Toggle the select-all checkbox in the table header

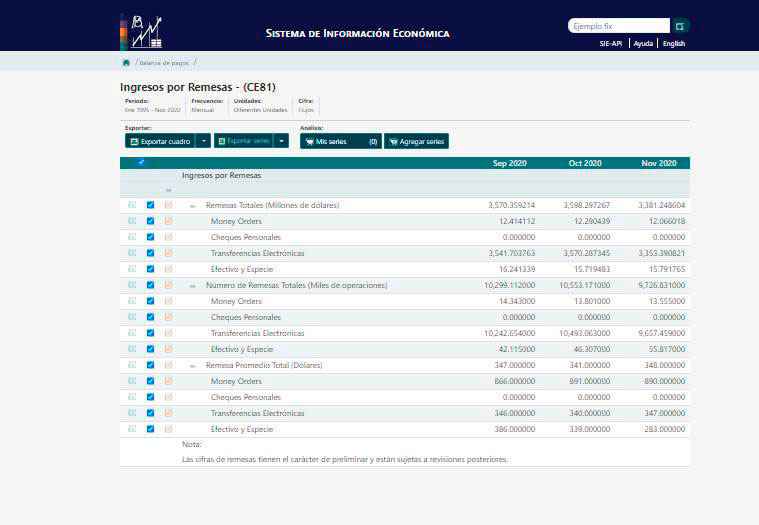tap(141, 162)
